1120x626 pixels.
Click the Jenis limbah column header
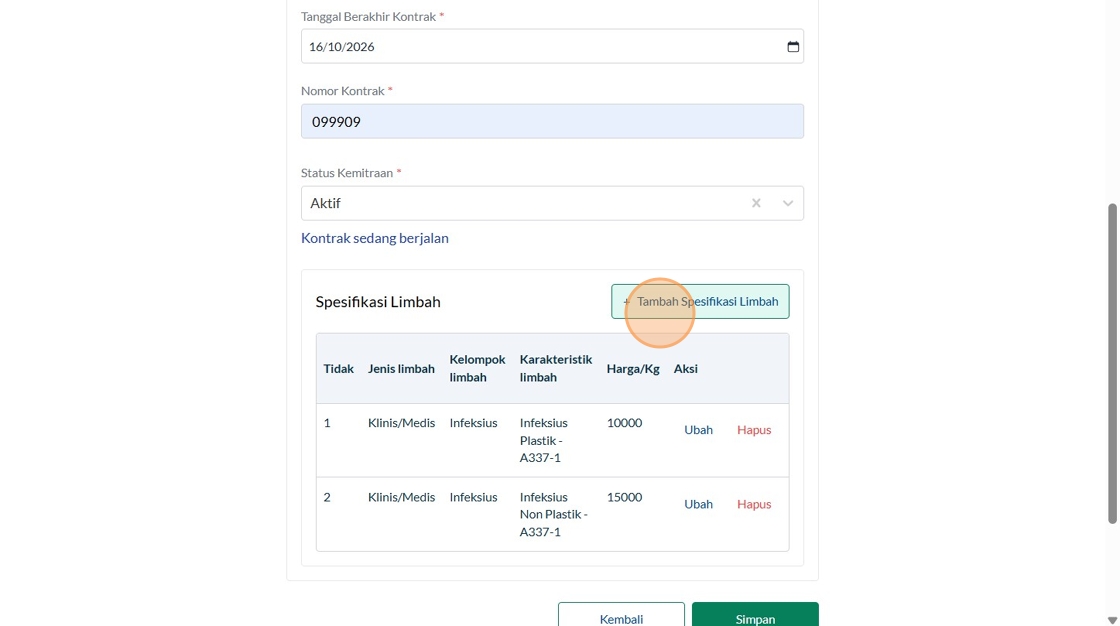401,369
